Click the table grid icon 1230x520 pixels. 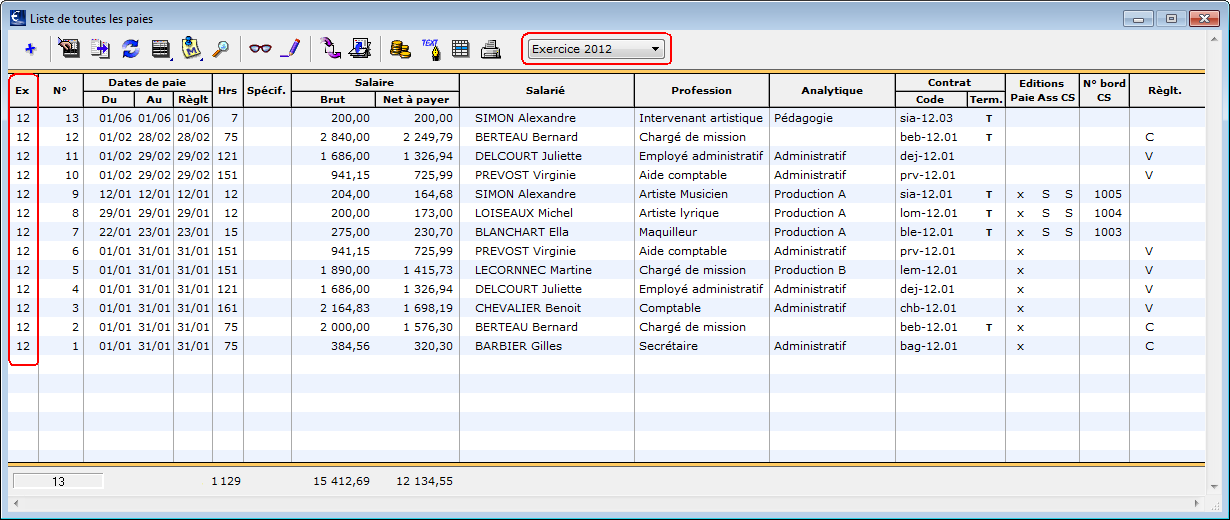click(x=461, y=48)
